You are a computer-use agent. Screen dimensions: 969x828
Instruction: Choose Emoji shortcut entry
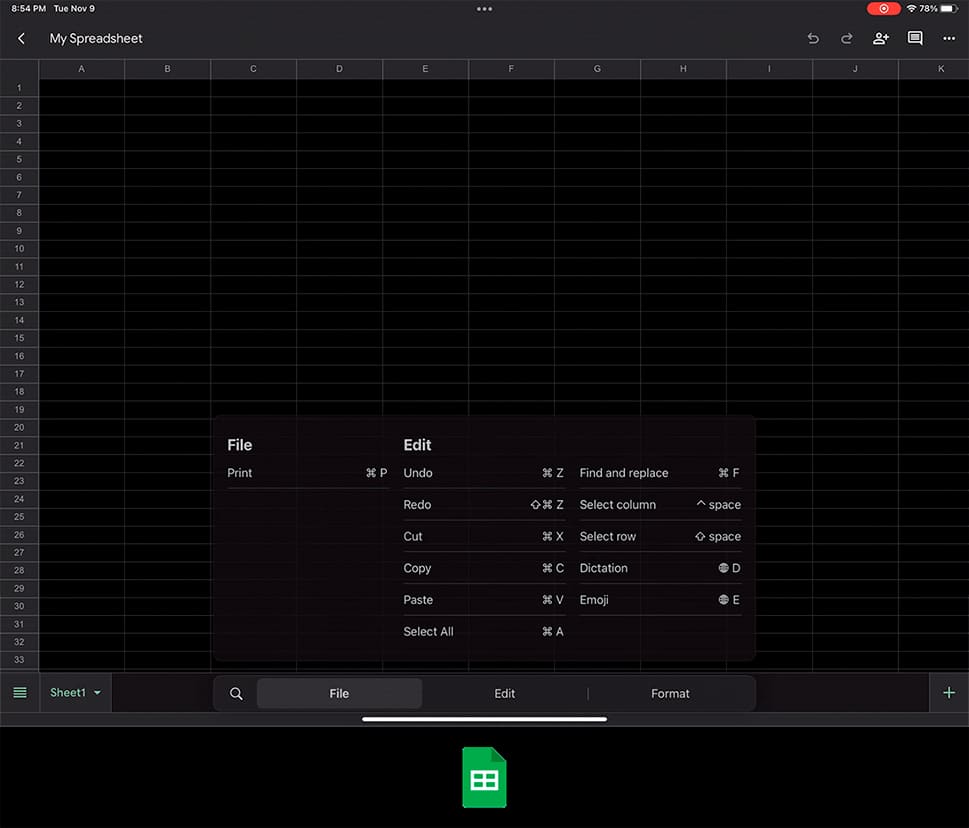[x=660, y=600]
